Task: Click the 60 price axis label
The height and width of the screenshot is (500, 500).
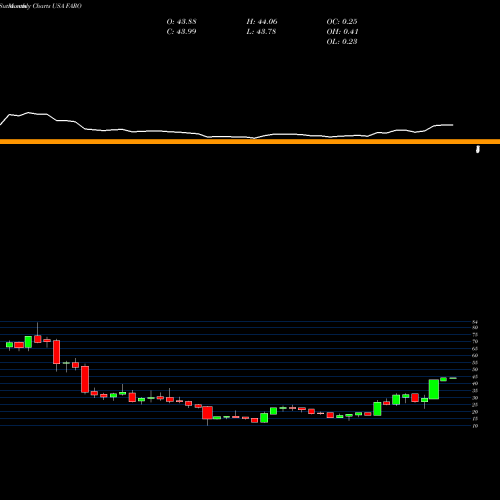Action: point(475,356)
